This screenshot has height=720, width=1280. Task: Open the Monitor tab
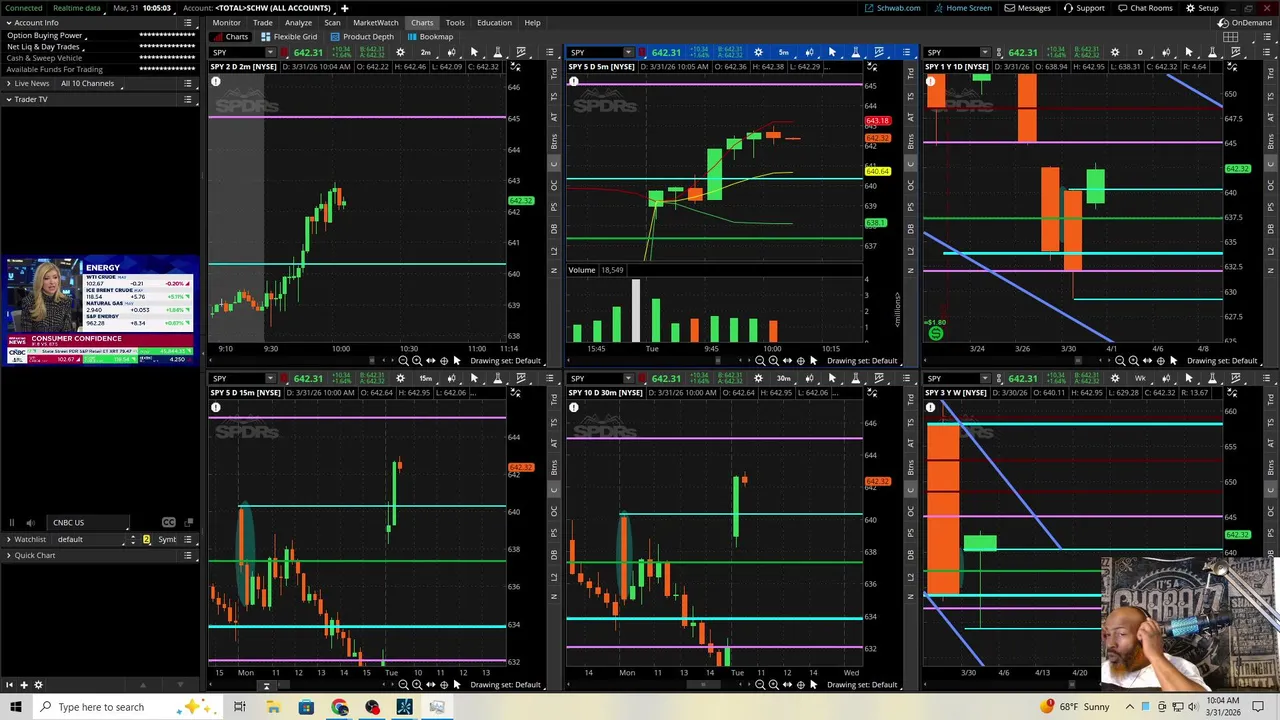coord(226,22)
